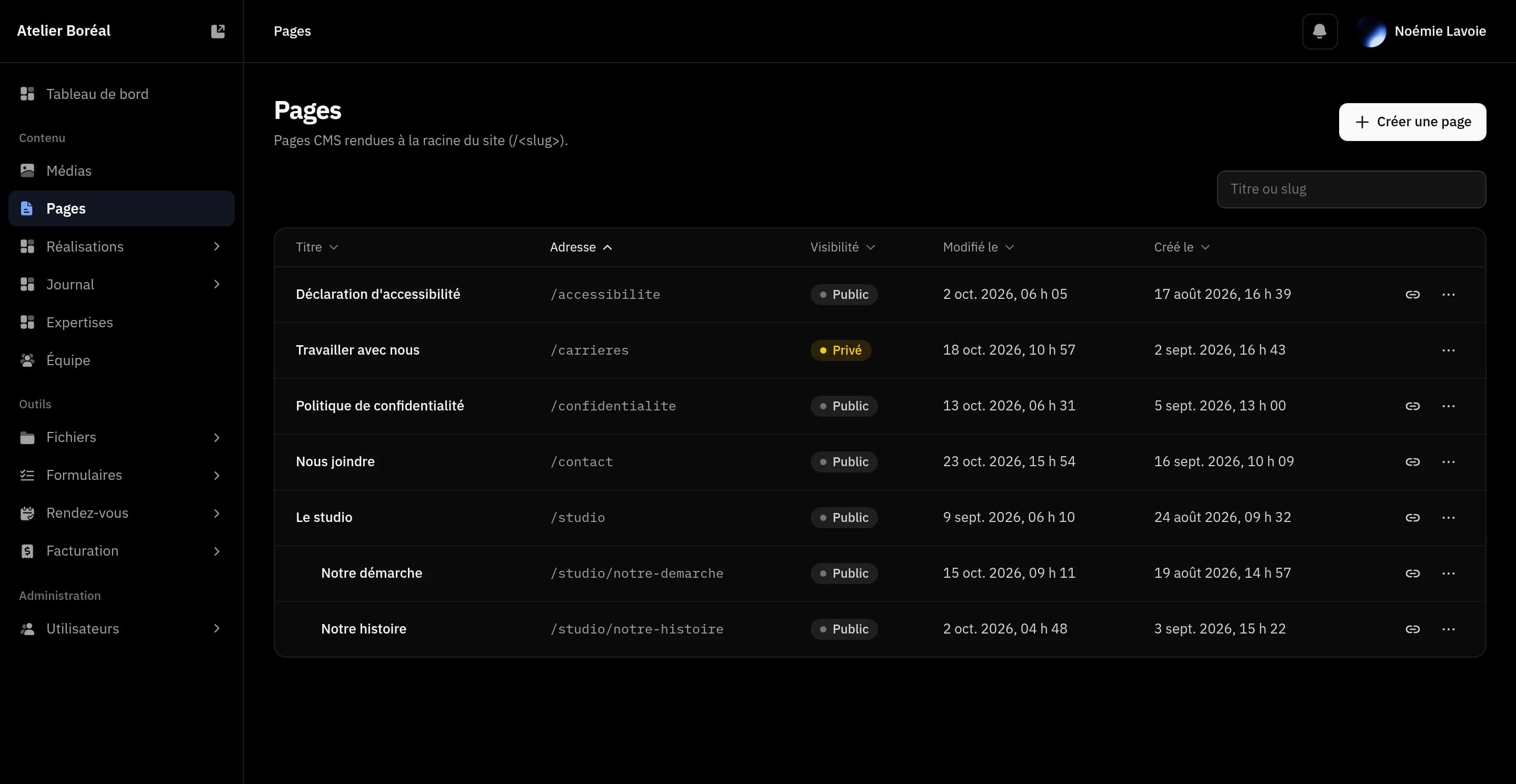Viewport: 1516px width, 784px height.
Task: Open Expertises in sidebar
Action: coord(122,323)
